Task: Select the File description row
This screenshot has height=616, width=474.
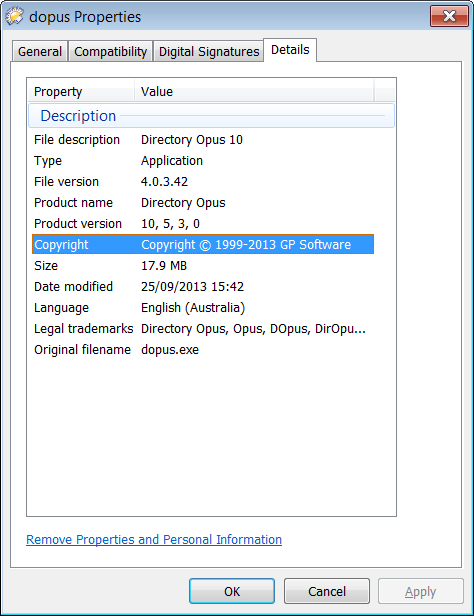Action: coord(203,140)
